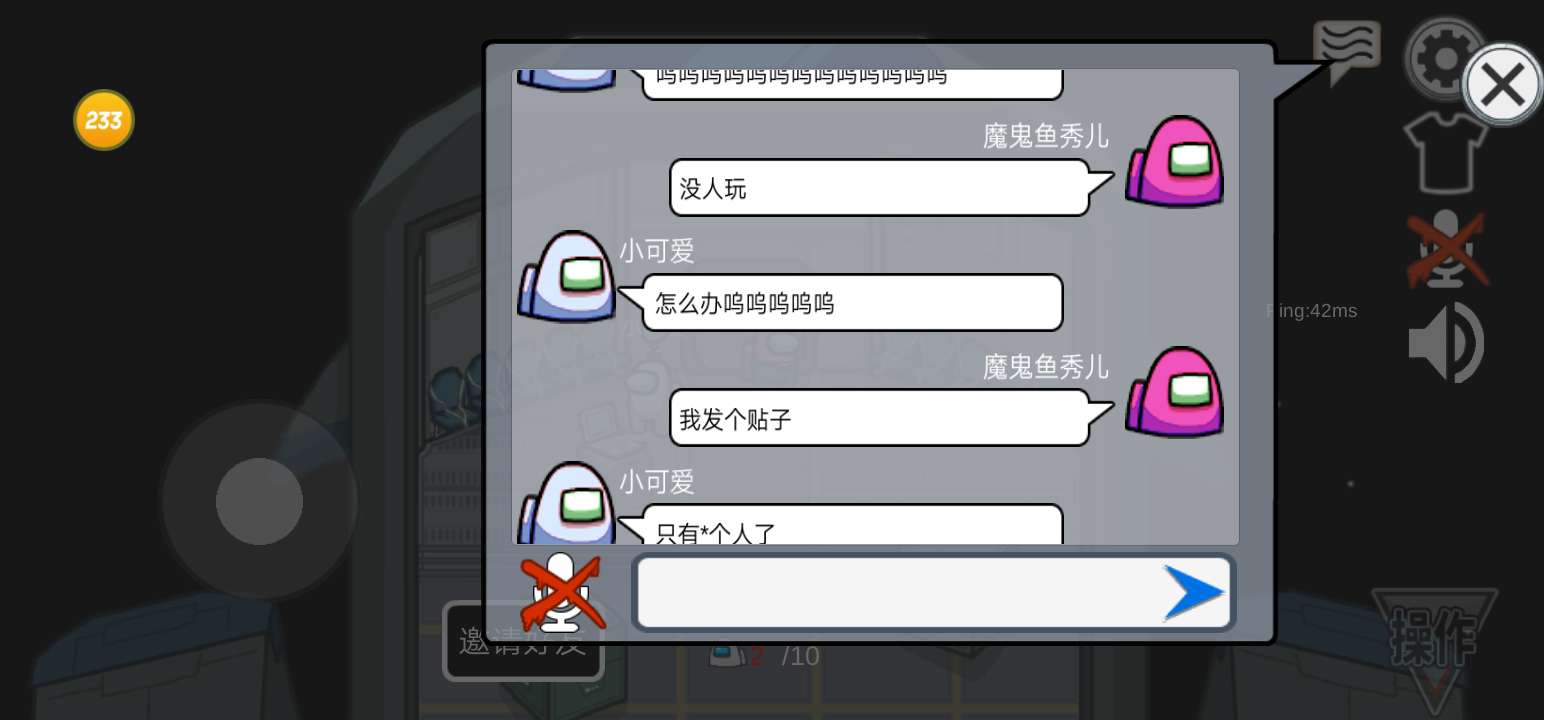Toggle the muted microphone beside chat input
The height and width of the screenshot is (720, 1544).
tap(562, 593)
